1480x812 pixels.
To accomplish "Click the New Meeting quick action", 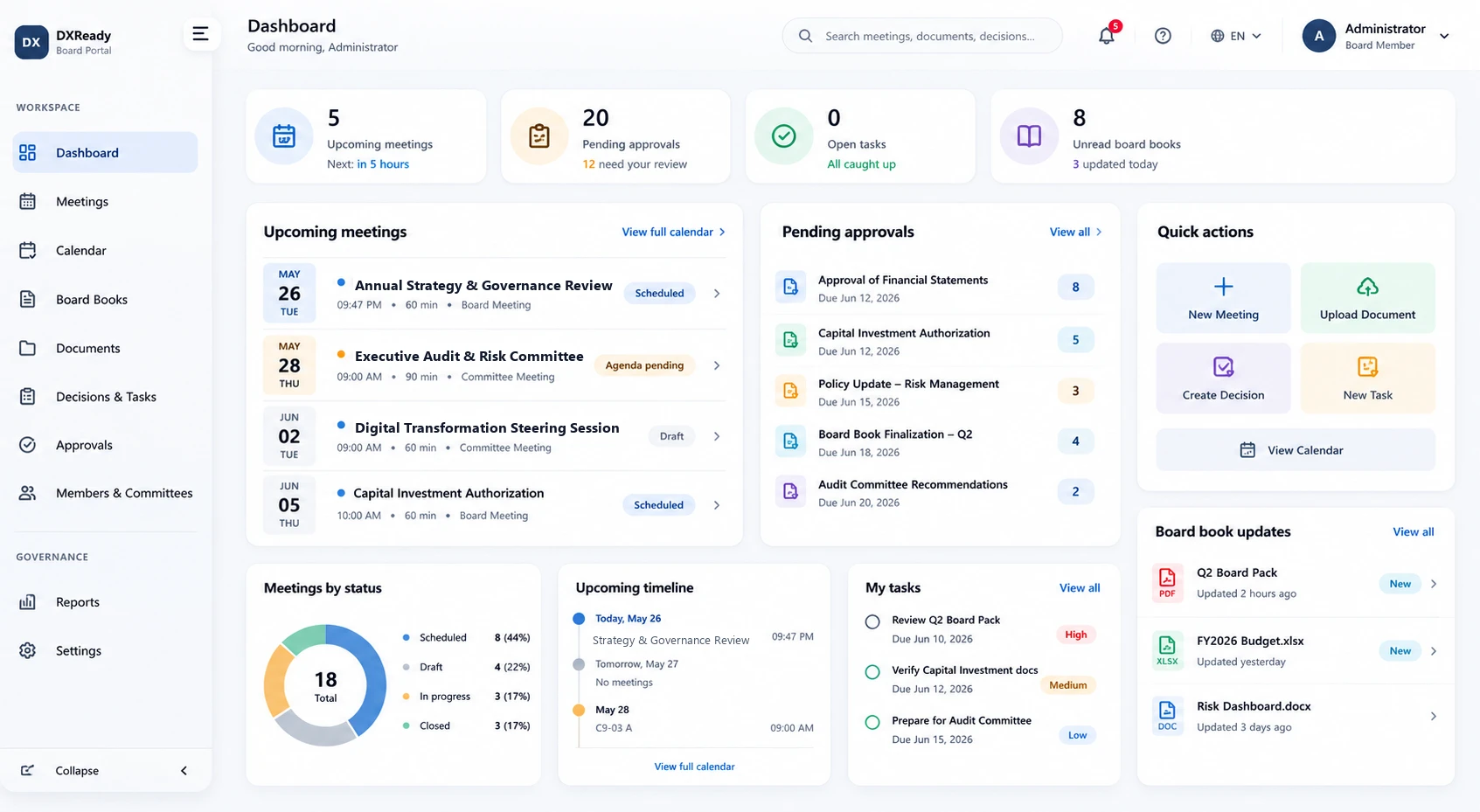I will coord(1223,298).
